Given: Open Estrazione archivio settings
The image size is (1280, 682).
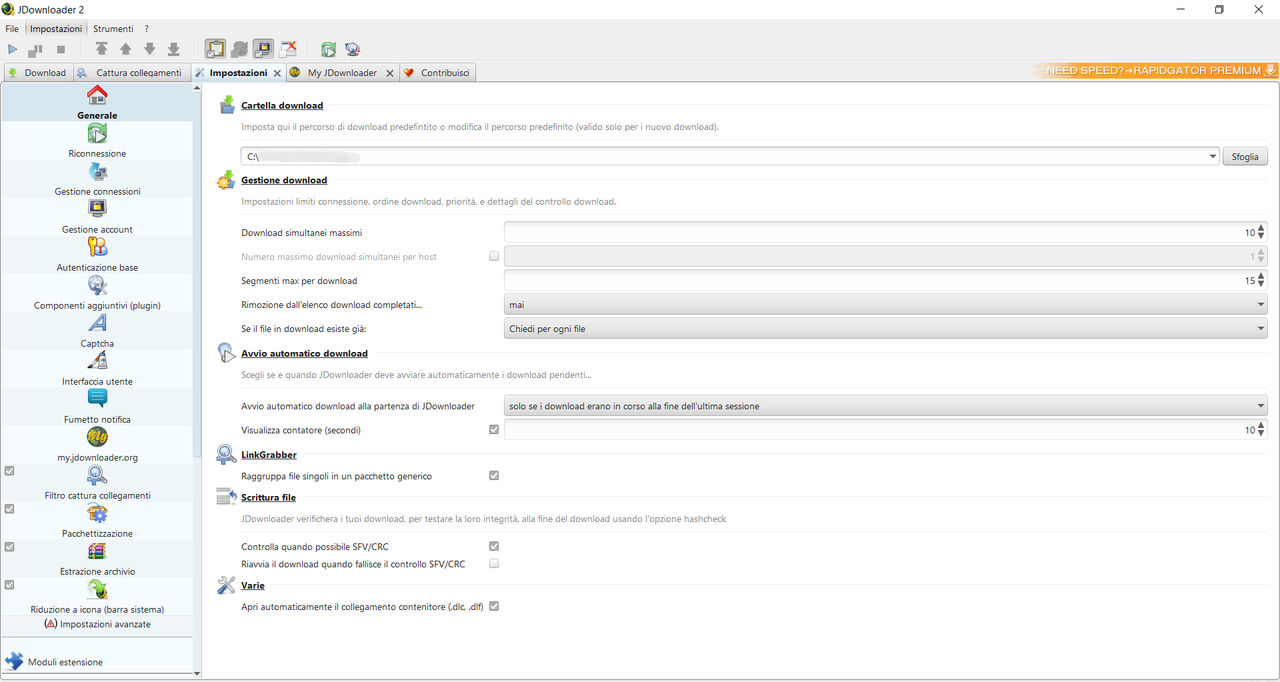Looking at the screenshot, I should tap(97, 559).
